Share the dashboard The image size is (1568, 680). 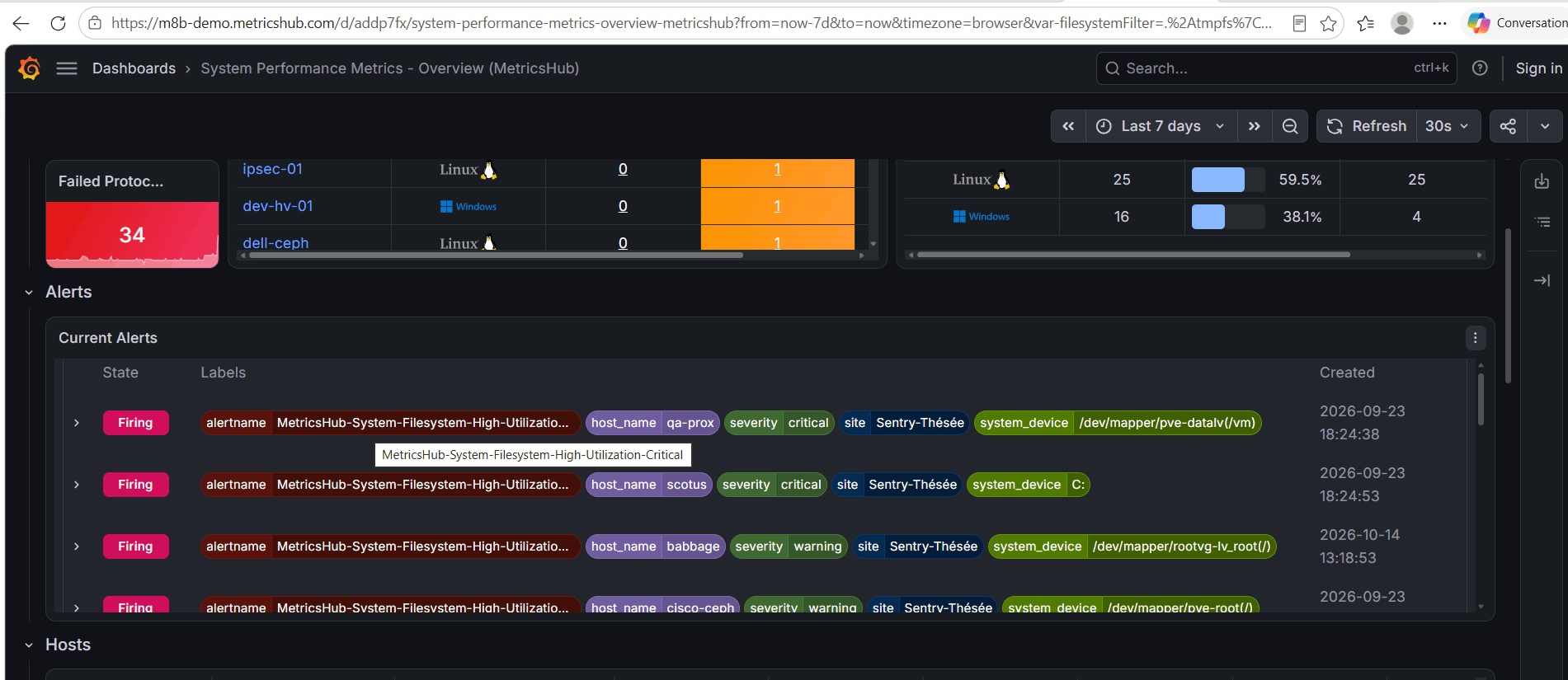click(1508, 126)
